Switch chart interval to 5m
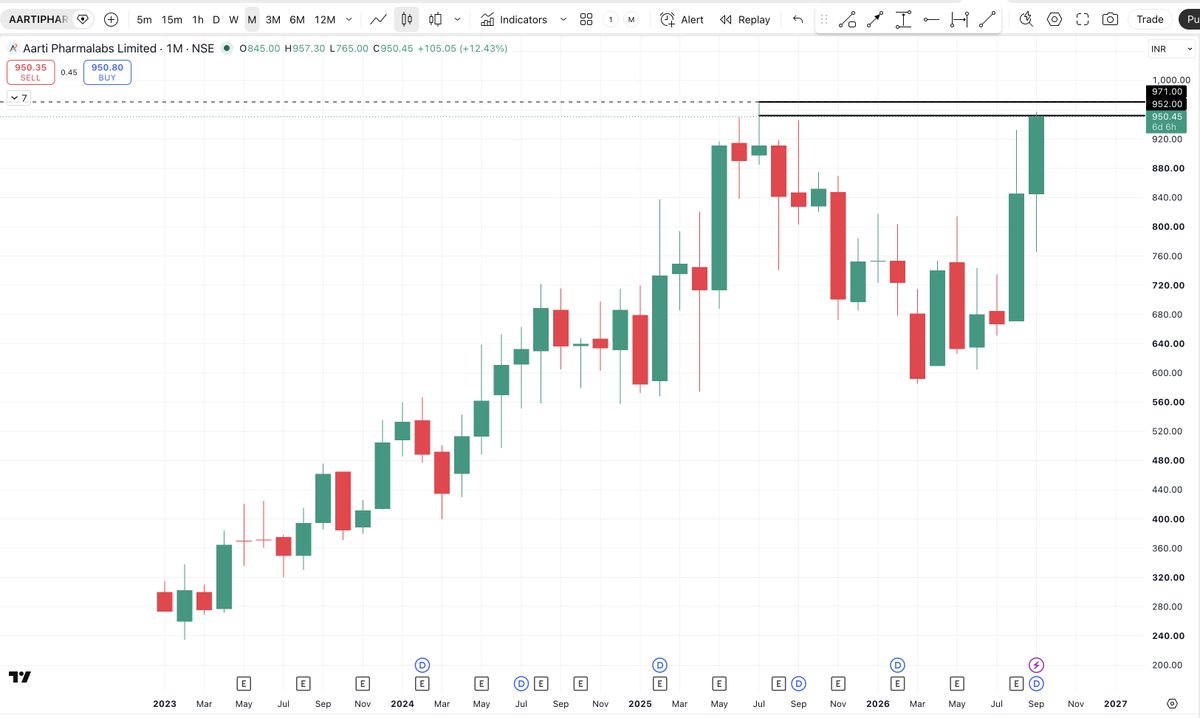 [x=144, y=19]
